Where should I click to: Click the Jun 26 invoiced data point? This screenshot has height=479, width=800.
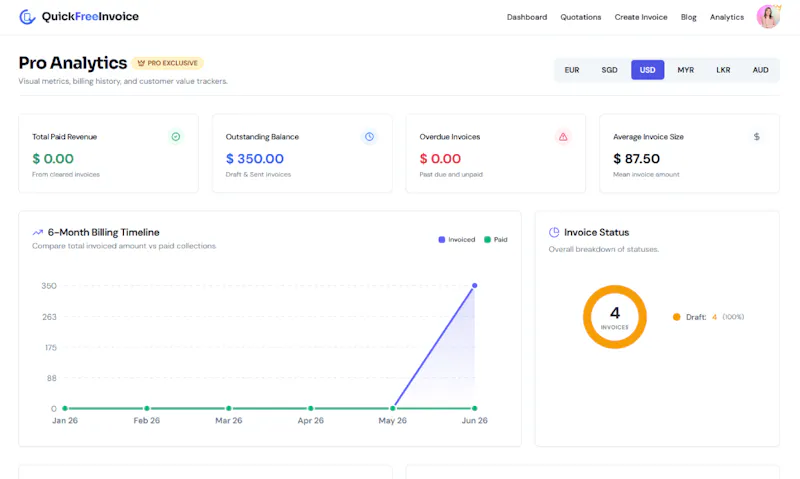[x=474, y=286]
